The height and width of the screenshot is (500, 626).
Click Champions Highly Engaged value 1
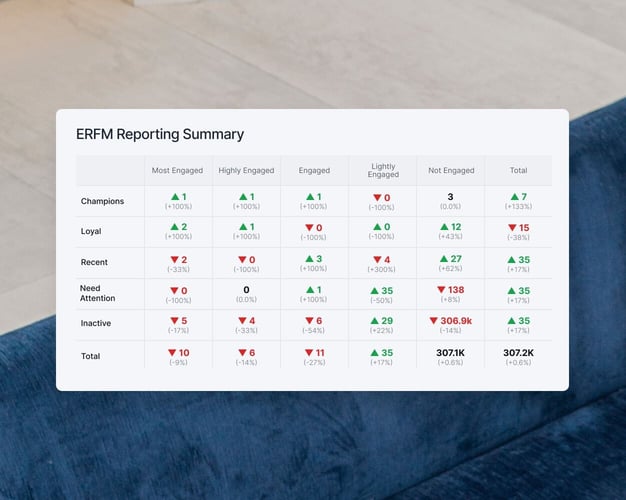pos(252,197)
